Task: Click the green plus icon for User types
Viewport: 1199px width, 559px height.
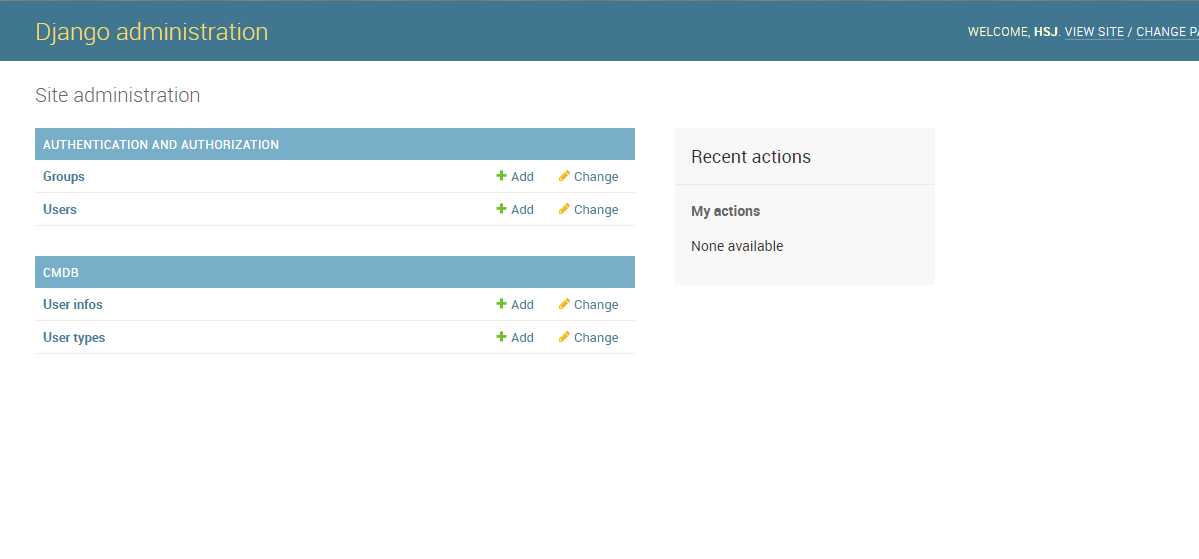Action: click(x=501, y=336)
